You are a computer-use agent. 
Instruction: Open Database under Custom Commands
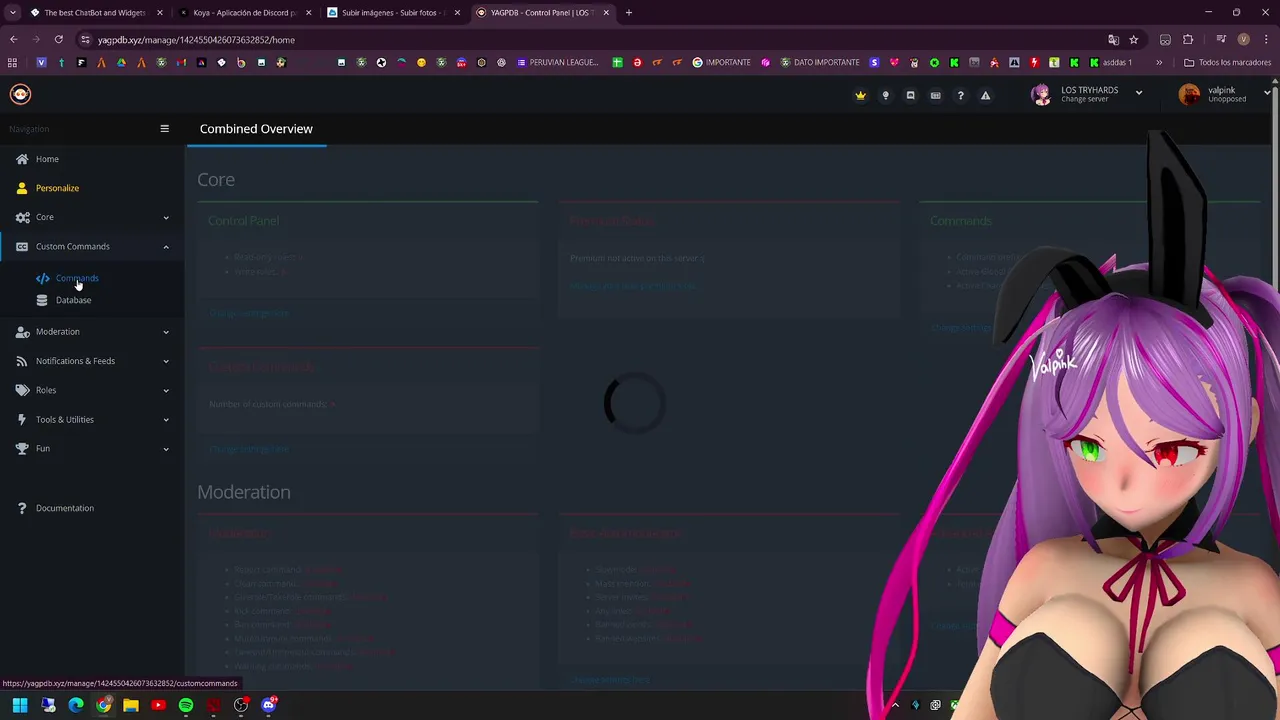[73, 300]
